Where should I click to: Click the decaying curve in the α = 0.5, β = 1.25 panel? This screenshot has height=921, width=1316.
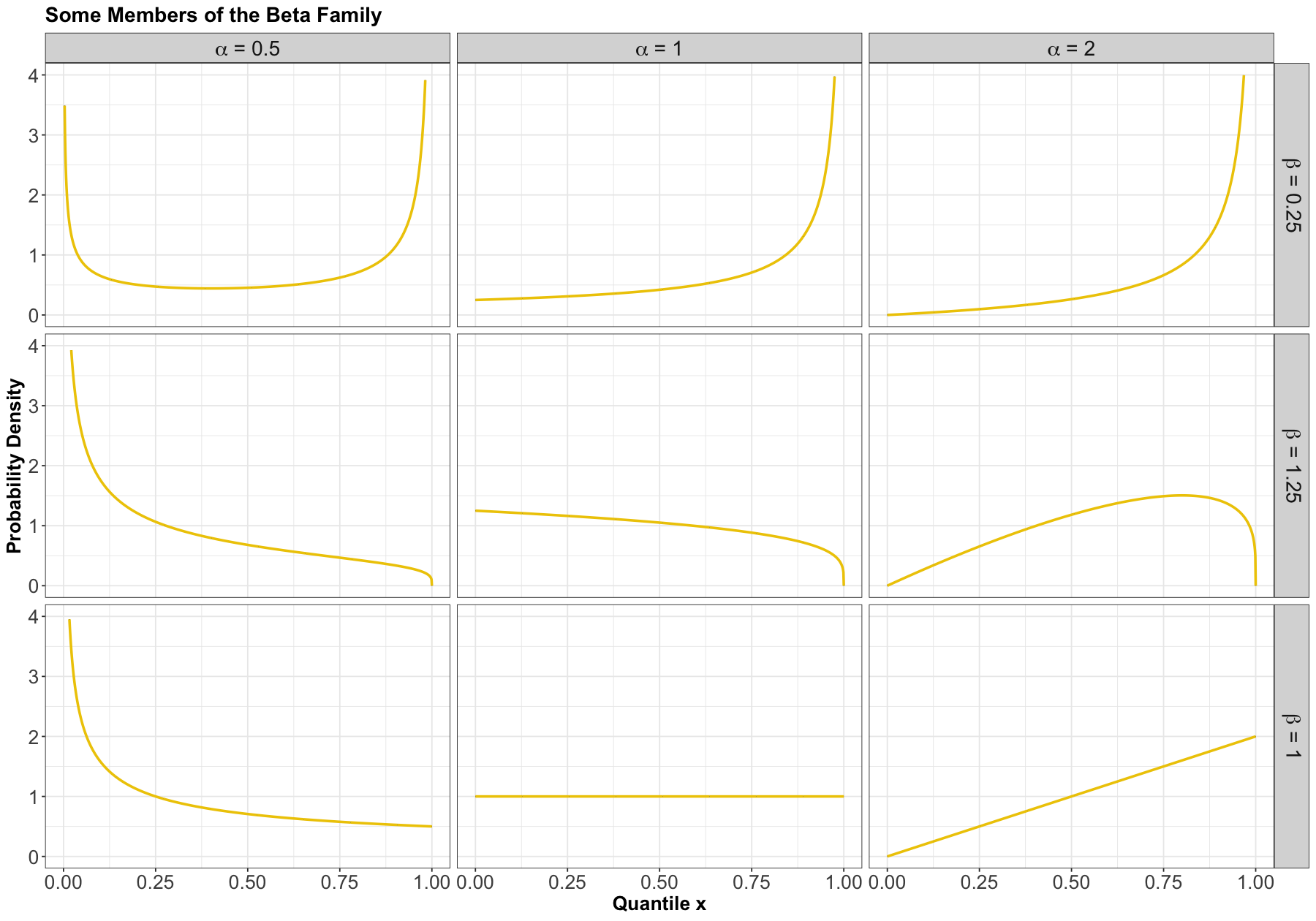tap(247, 545)
